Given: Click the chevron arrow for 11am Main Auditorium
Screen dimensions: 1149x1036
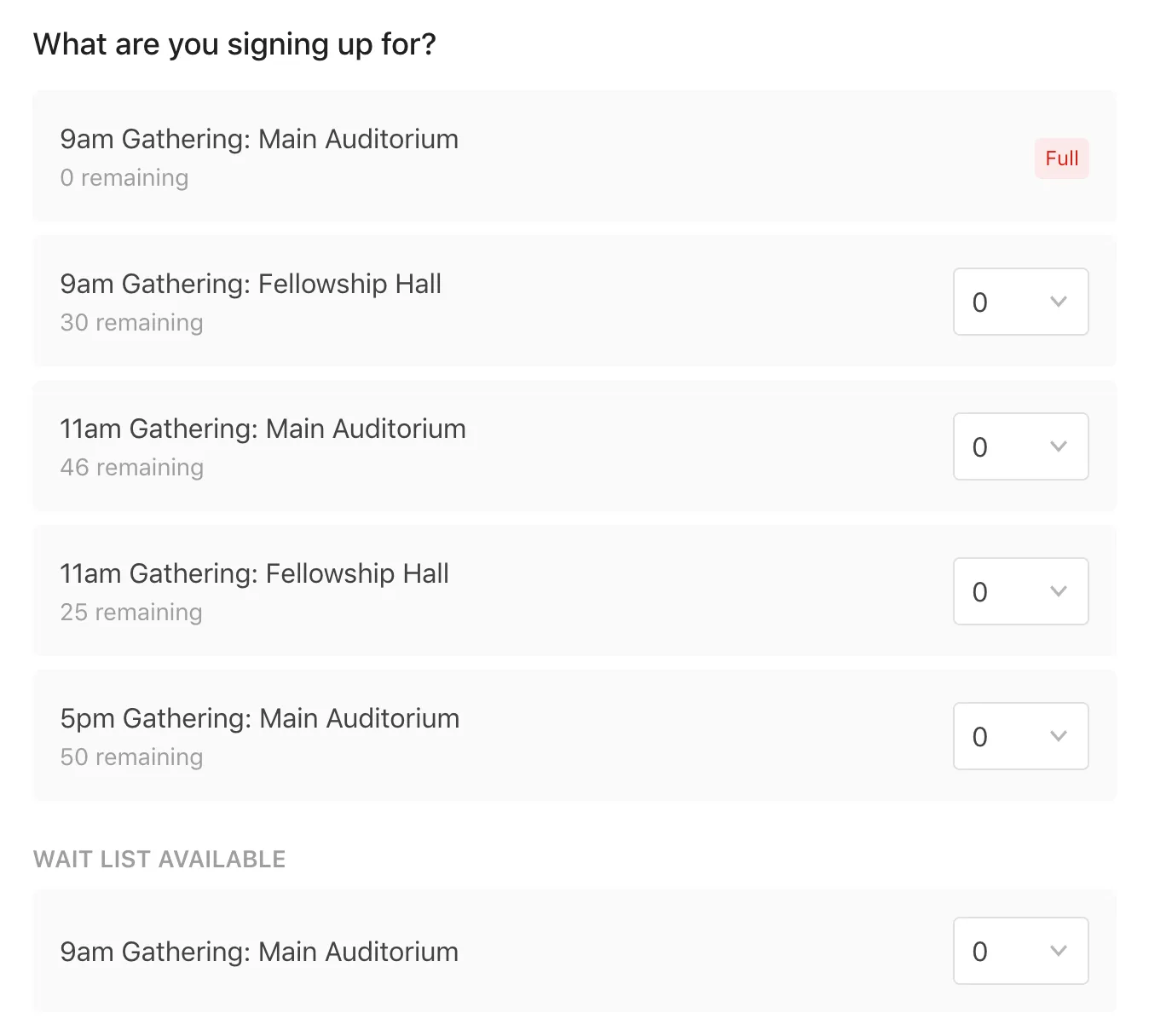Looking at the screenshot, I should [1058, 446].
